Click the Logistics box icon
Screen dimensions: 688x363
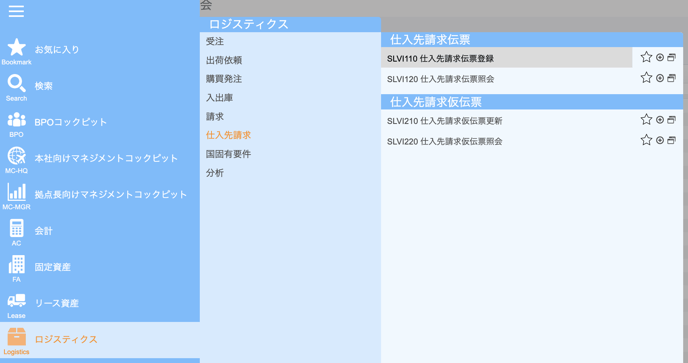[17, 337]
